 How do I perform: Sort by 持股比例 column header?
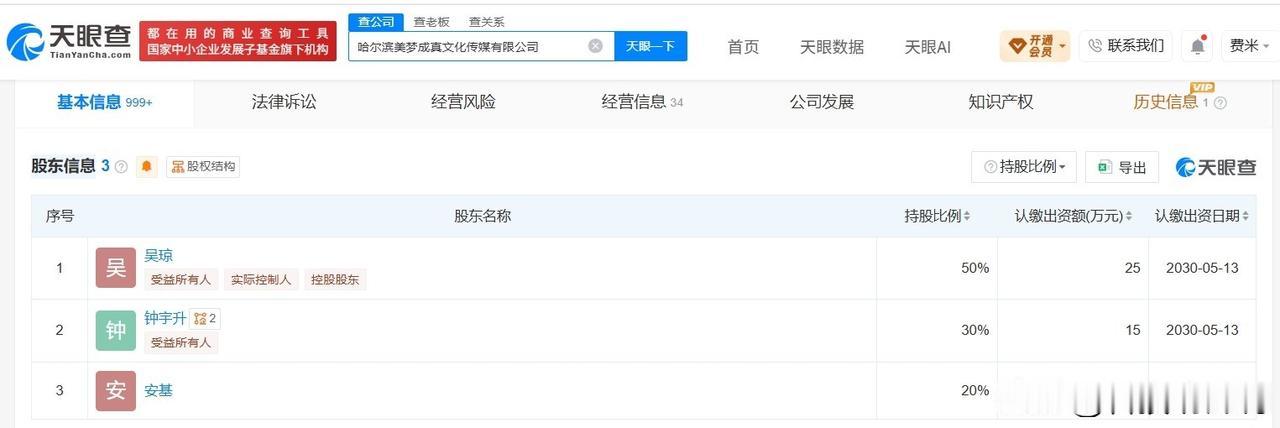click(937, 216)
